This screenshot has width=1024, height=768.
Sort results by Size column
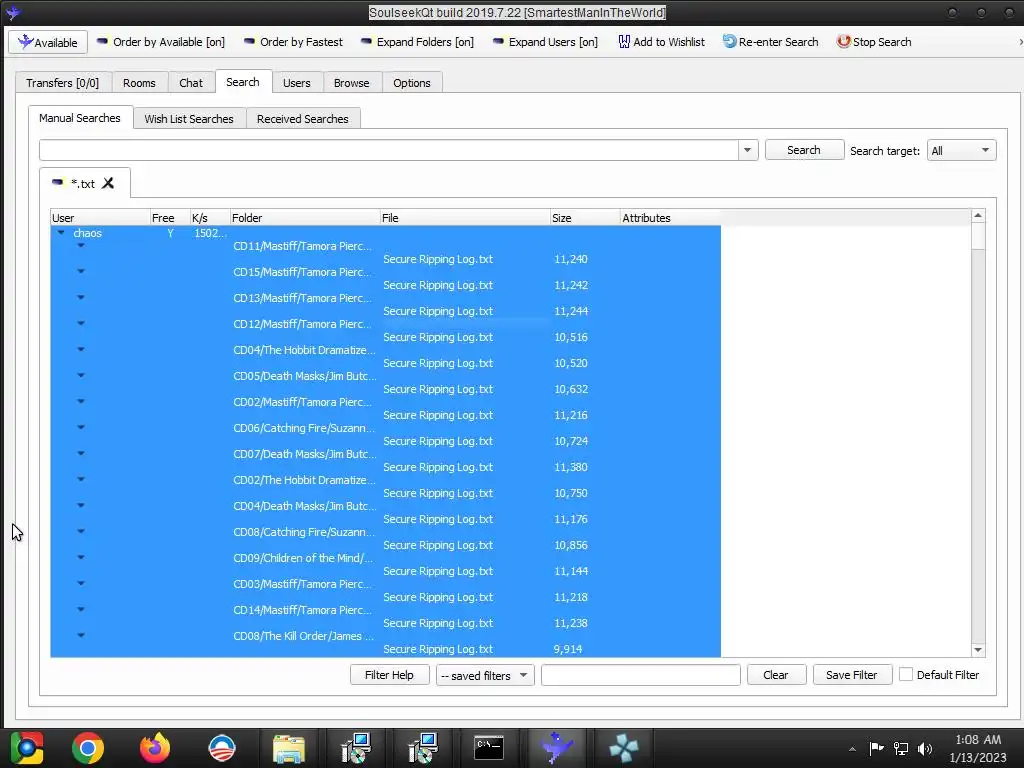click(584, 217)
